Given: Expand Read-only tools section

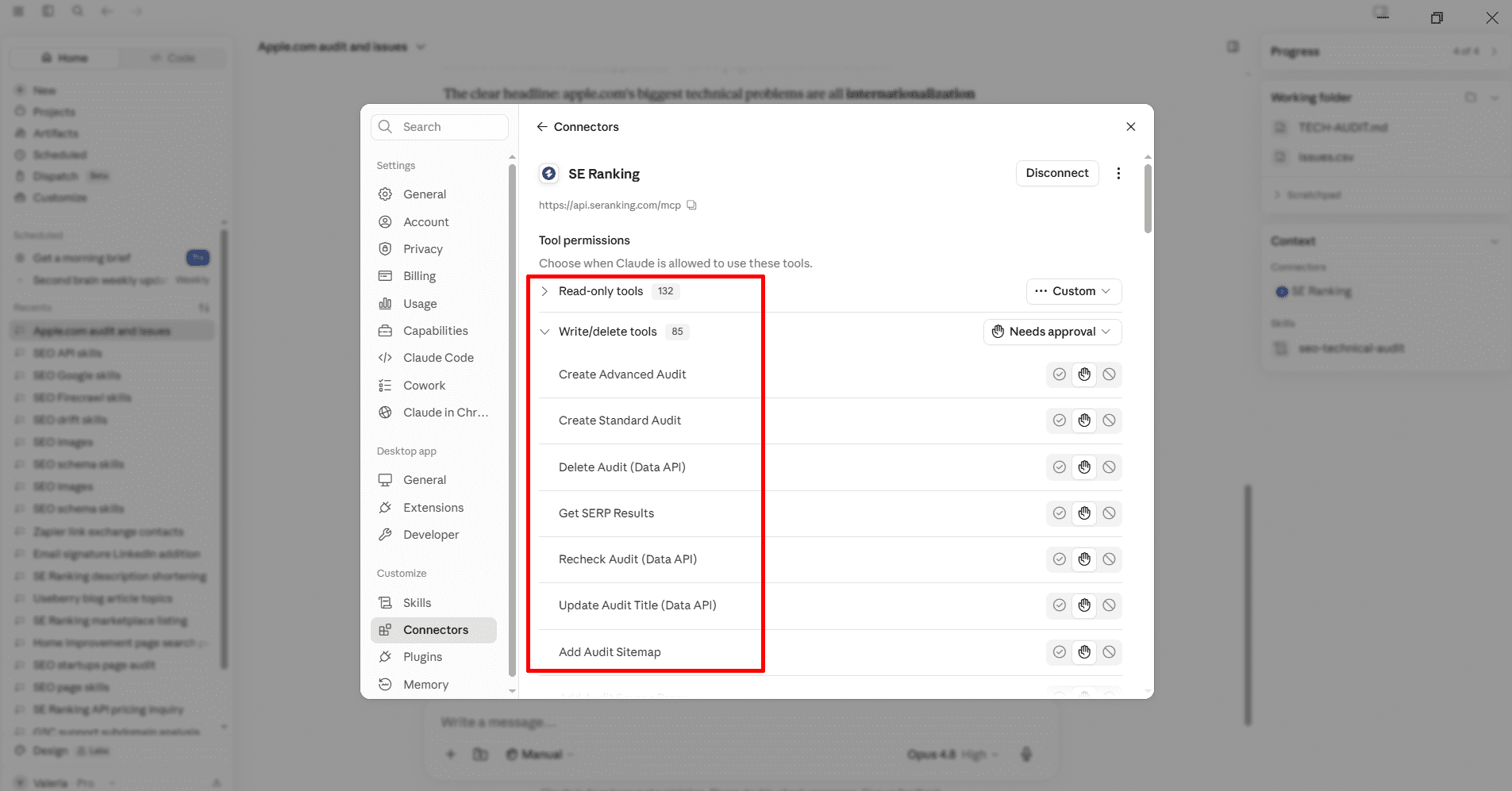Looking at the screenshot, I should pos(544,291).
